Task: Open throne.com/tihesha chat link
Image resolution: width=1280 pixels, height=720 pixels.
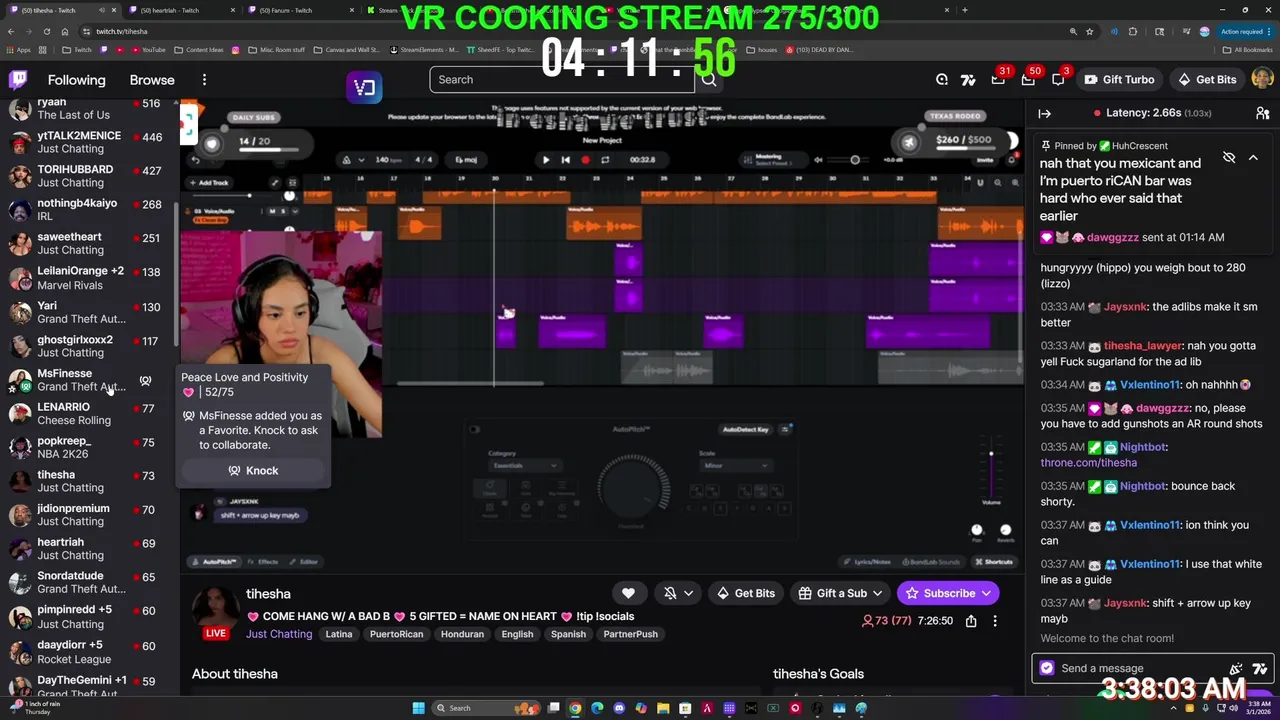Action: 1088,463
